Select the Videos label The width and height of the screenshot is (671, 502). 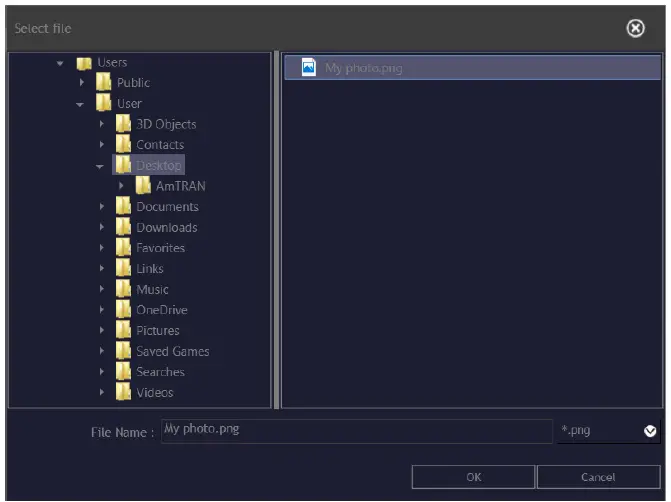(154, 392)
